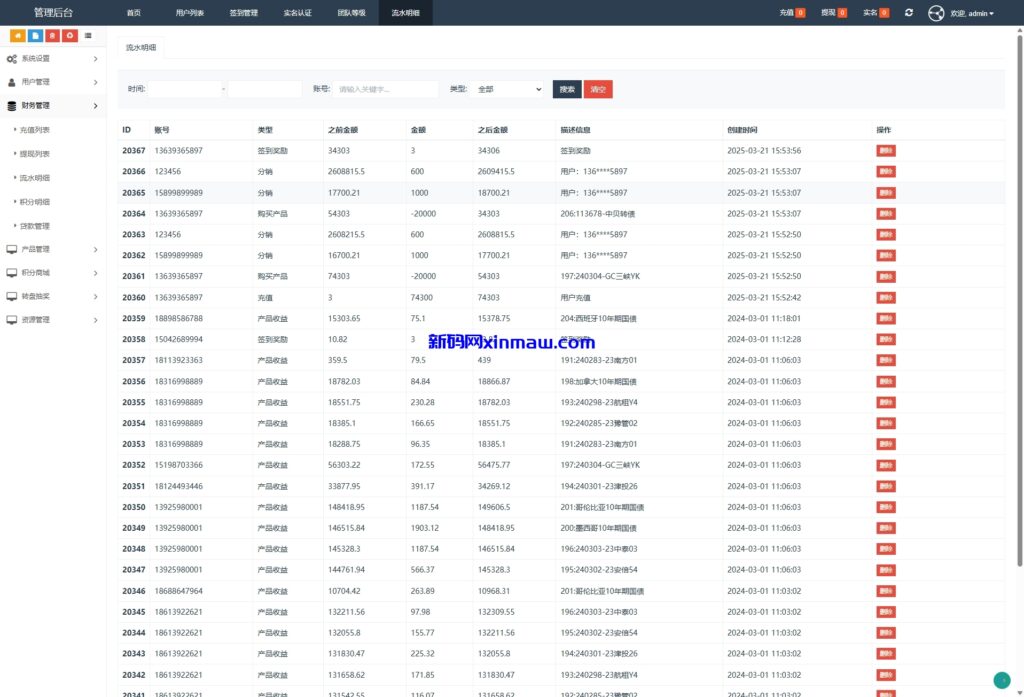Screen dimensions: 1024x697
Task: Click the 财务管理 database icon
Action: tap(14, 105)
